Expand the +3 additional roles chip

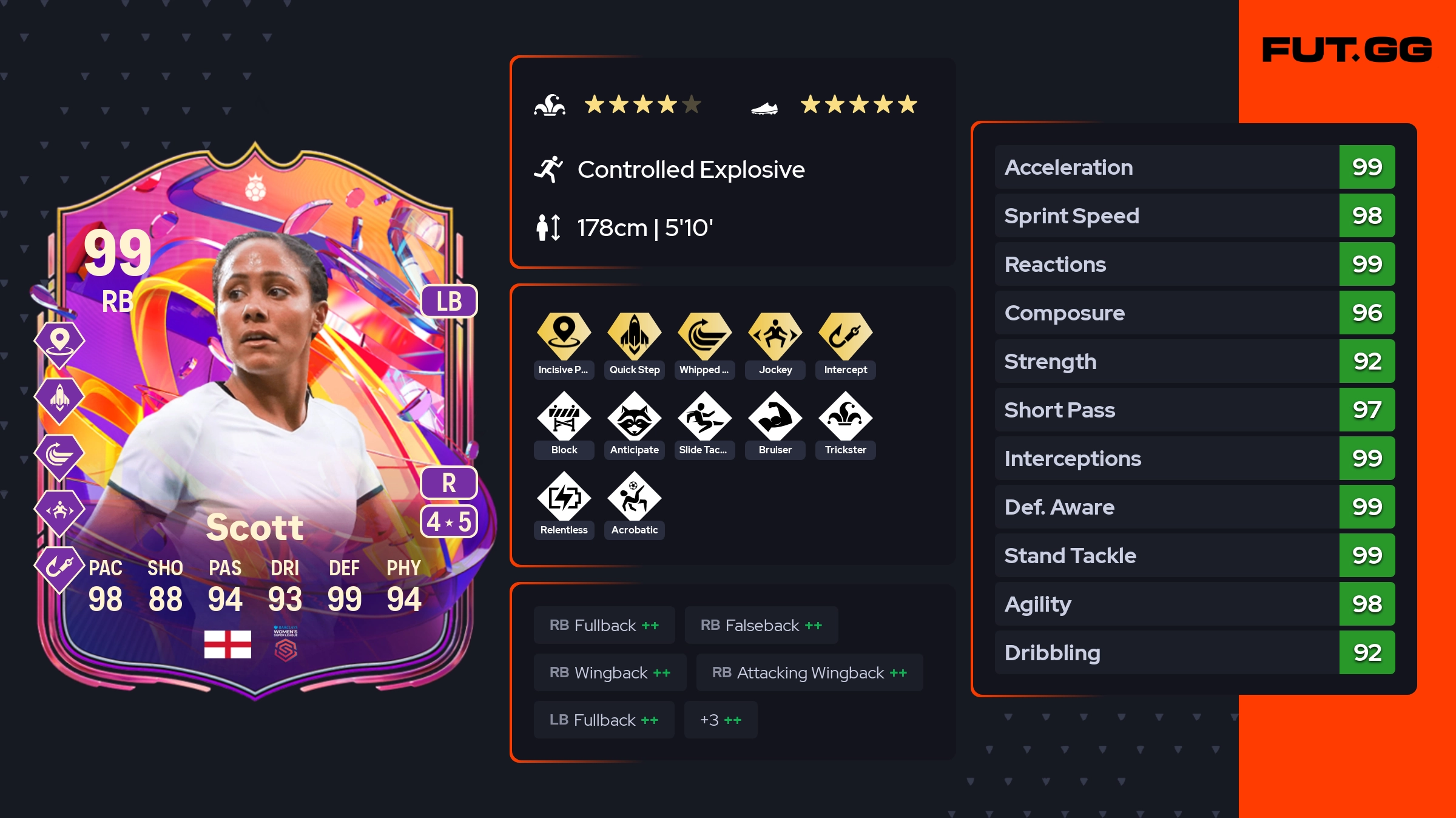point(721,720)
